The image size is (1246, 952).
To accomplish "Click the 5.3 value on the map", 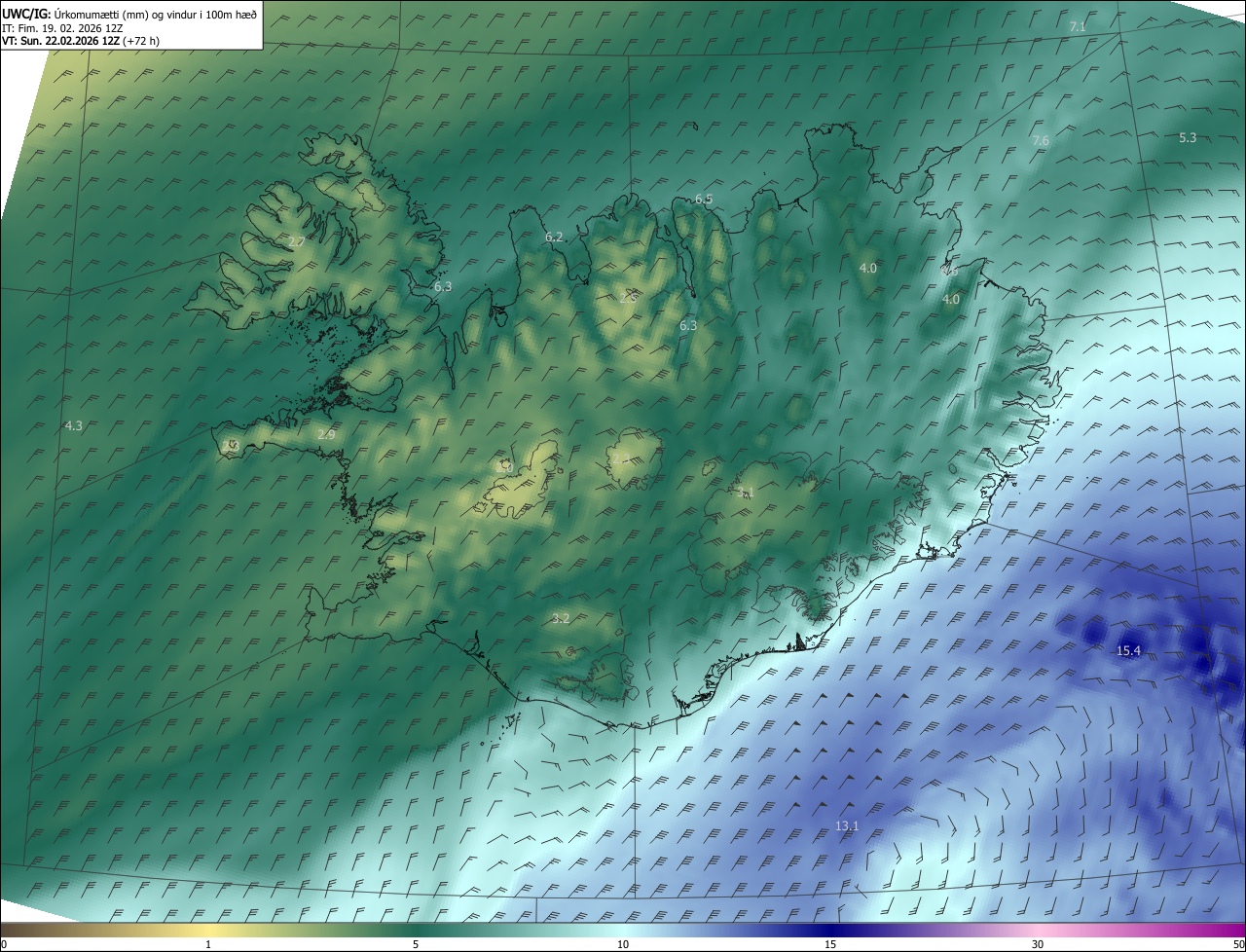I will click(1188, 138).
